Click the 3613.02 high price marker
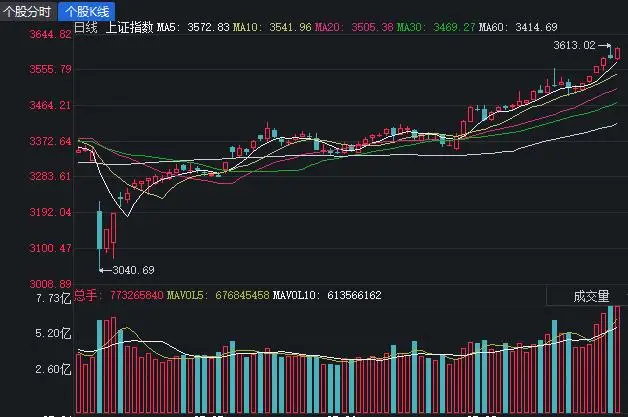This screenshot has width=628, height=417. [573, 46]
